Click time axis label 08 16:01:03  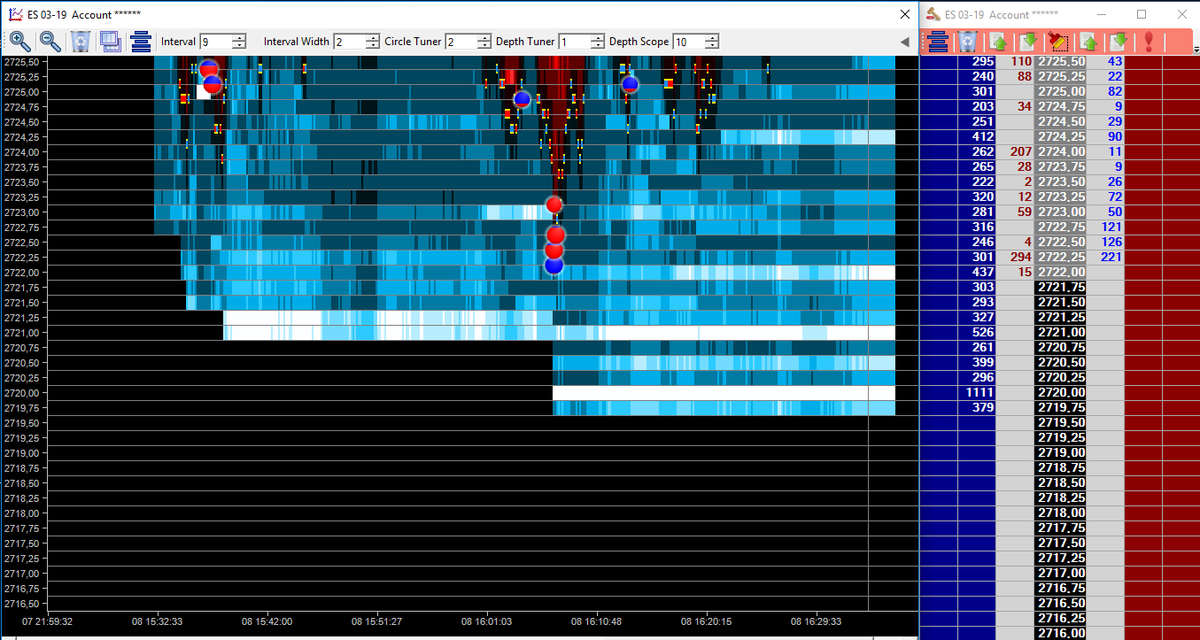pyautogui.click(x=488, y=620)
